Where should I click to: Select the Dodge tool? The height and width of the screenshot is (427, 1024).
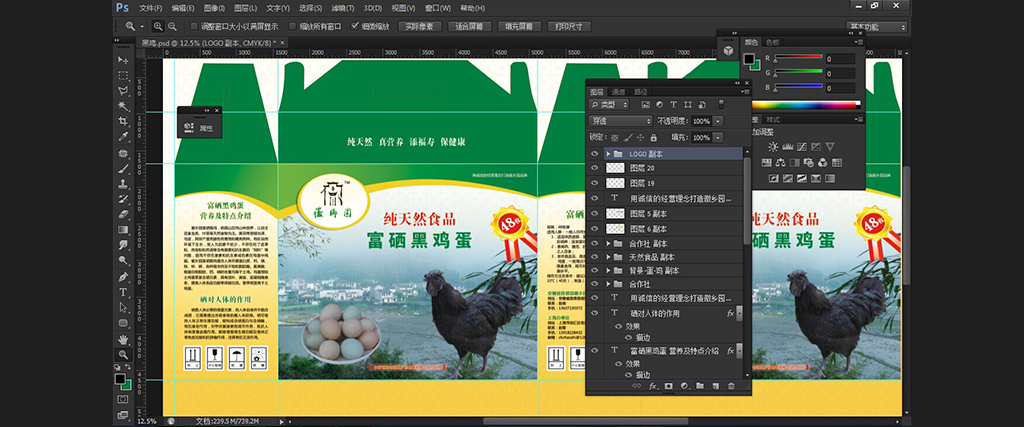click(x=123, y=261)
